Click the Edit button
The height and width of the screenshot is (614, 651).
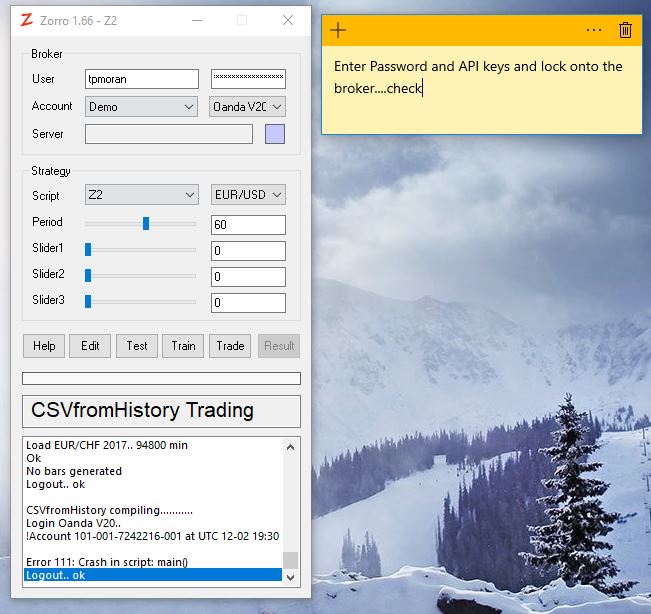tap(90, 346)
